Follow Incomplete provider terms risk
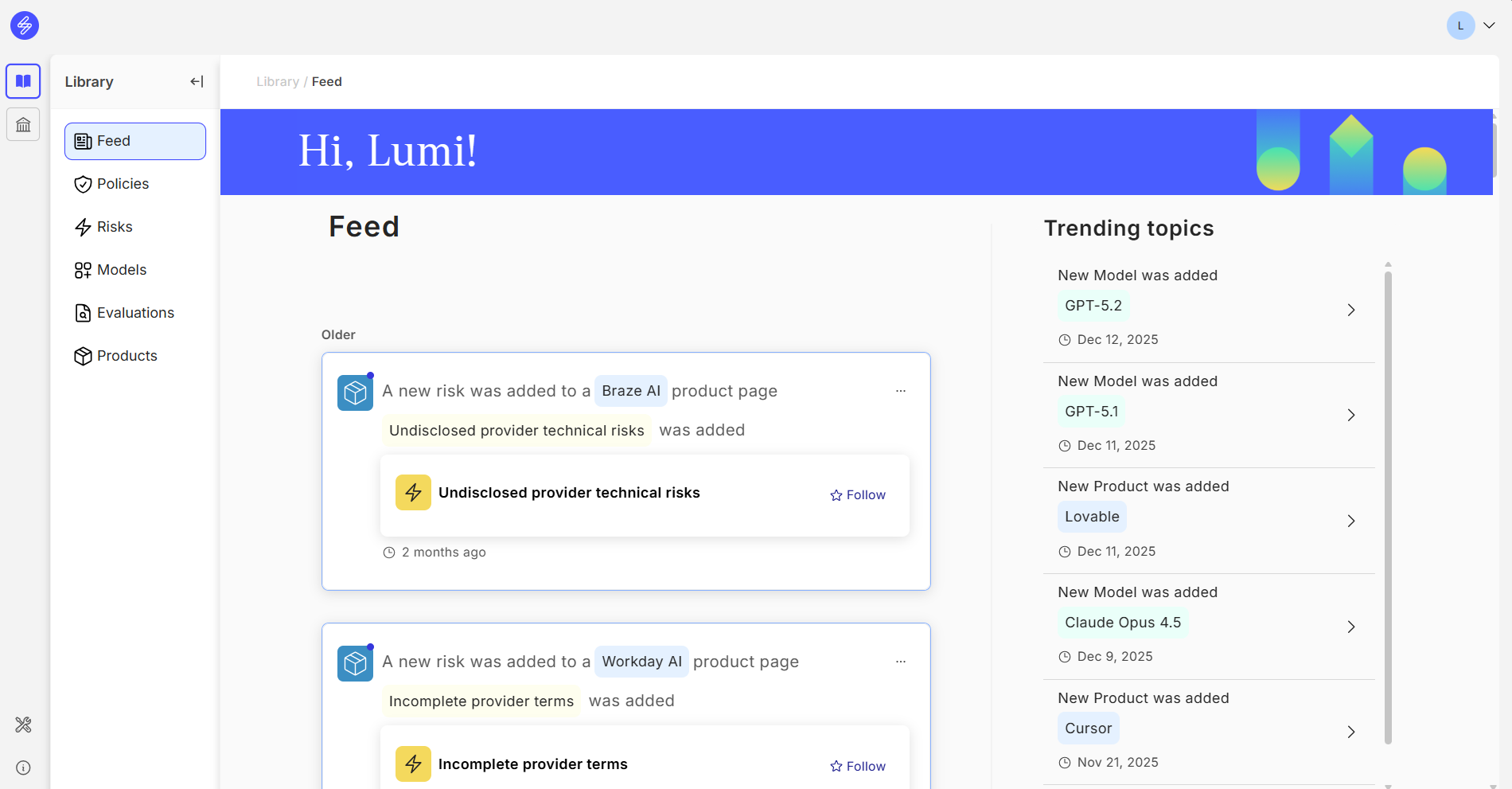This screenshot has height=789, width=1512. pos(857,766)
